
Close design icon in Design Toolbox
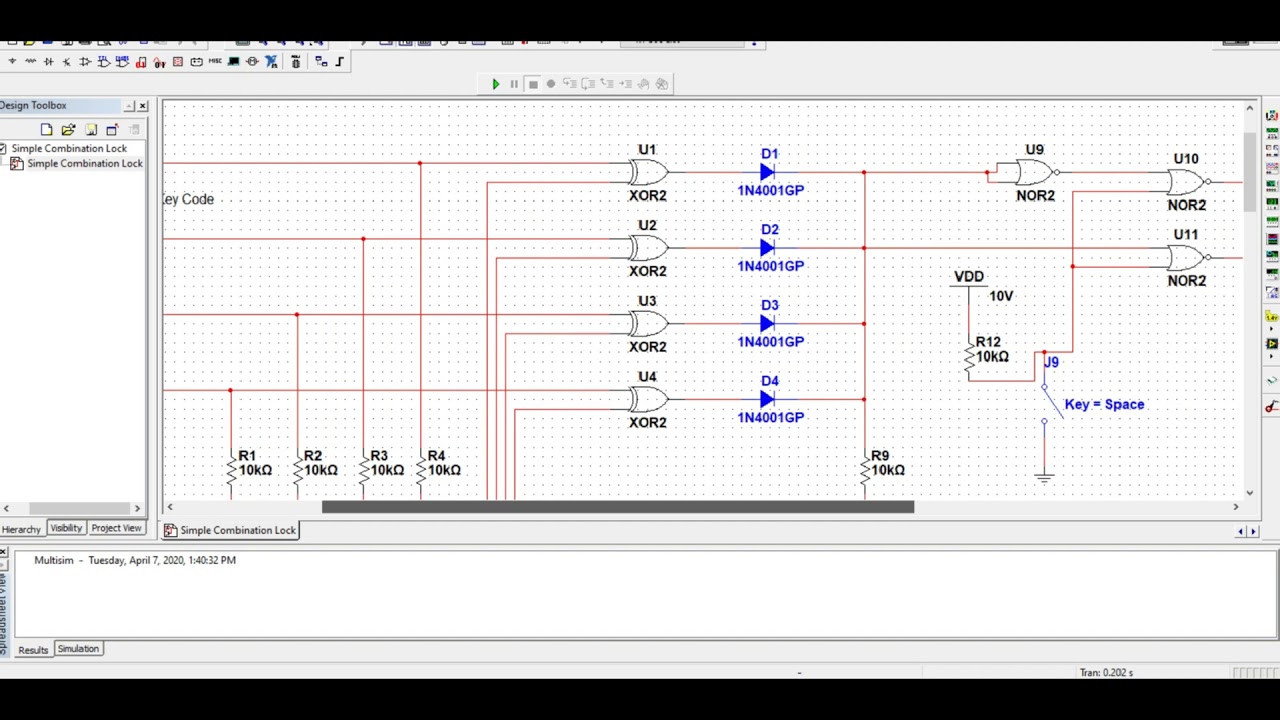coord(112,129)
